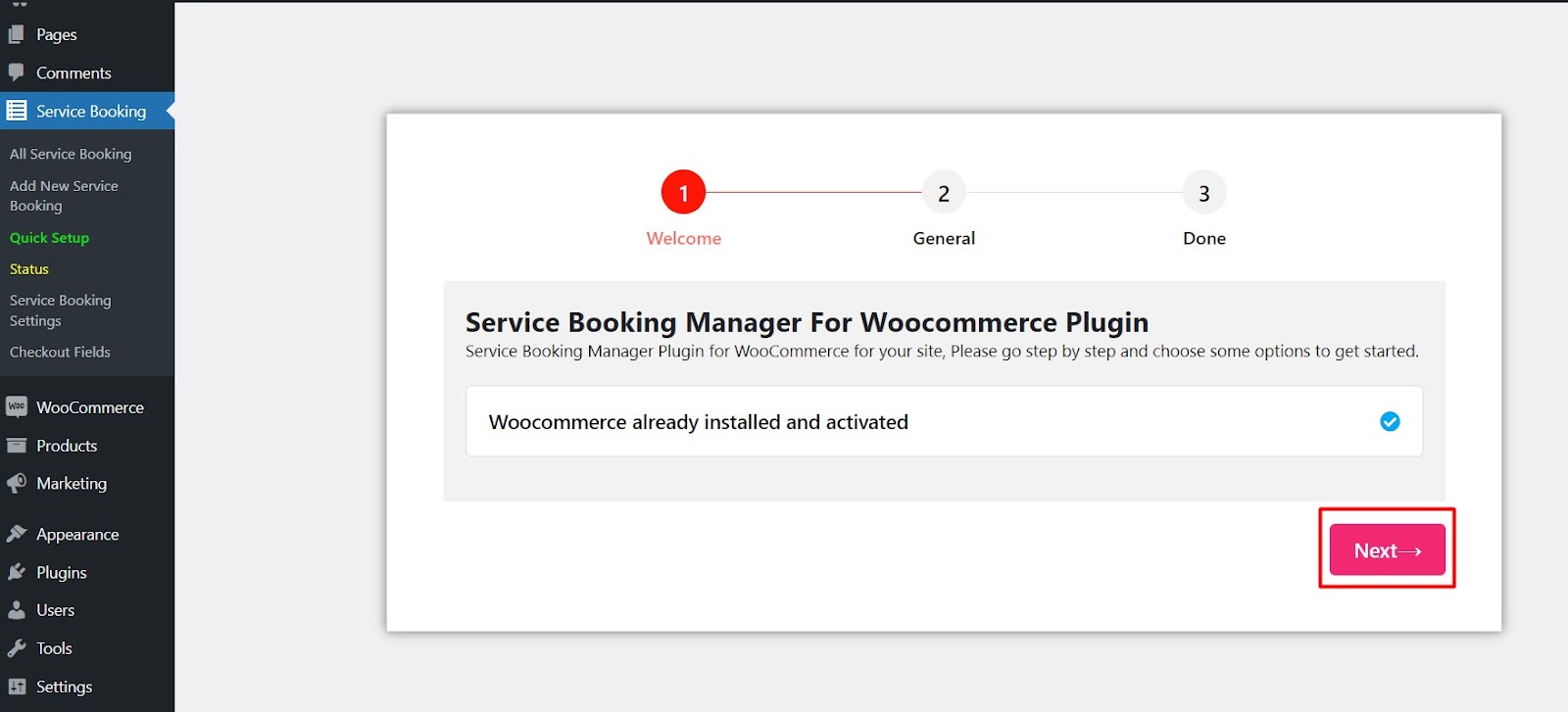This screenshot has width=1568, height=712.
Task: Click the Done step label
Action: click(x=1204, y=238)
